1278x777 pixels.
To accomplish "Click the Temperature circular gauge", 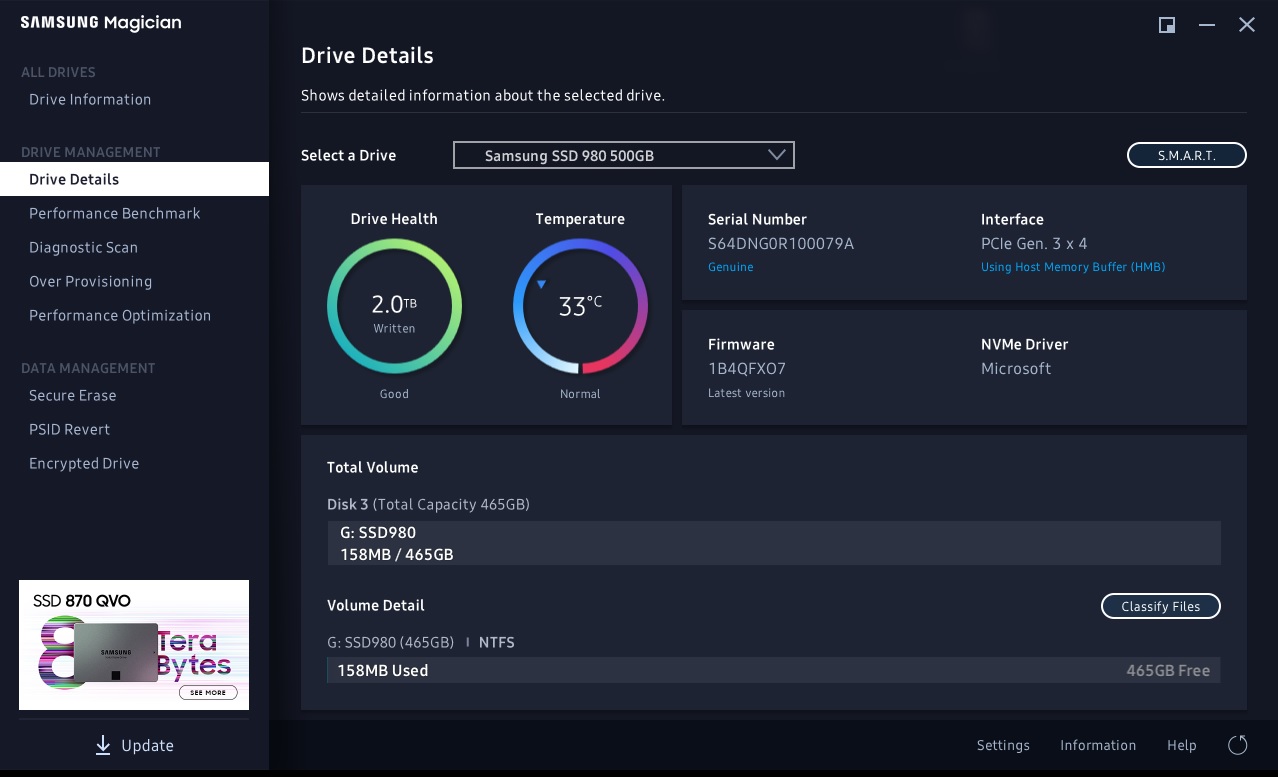I will coord(580,305).
